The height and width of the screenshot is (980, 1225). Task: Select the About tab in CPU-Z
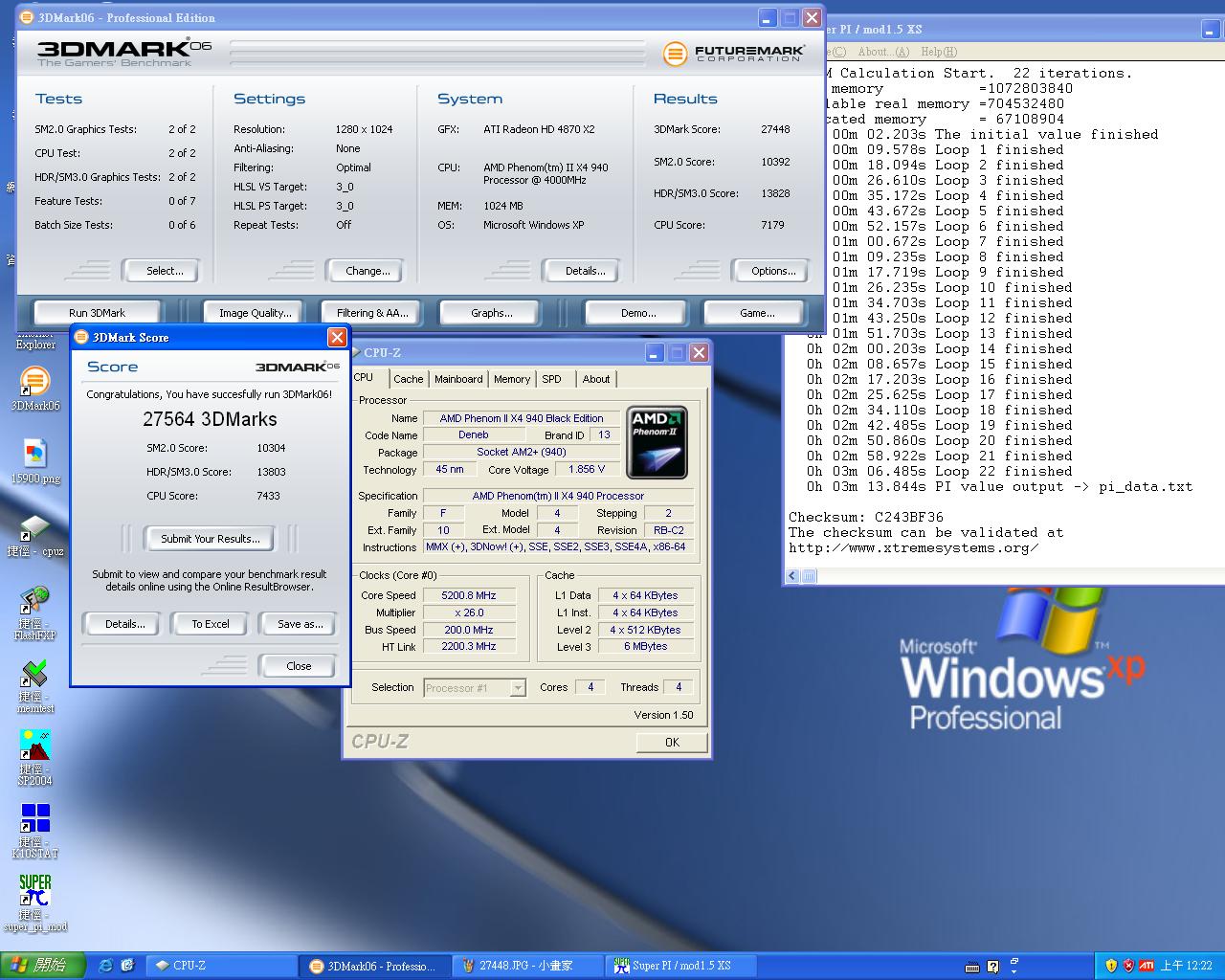point(596,379)
